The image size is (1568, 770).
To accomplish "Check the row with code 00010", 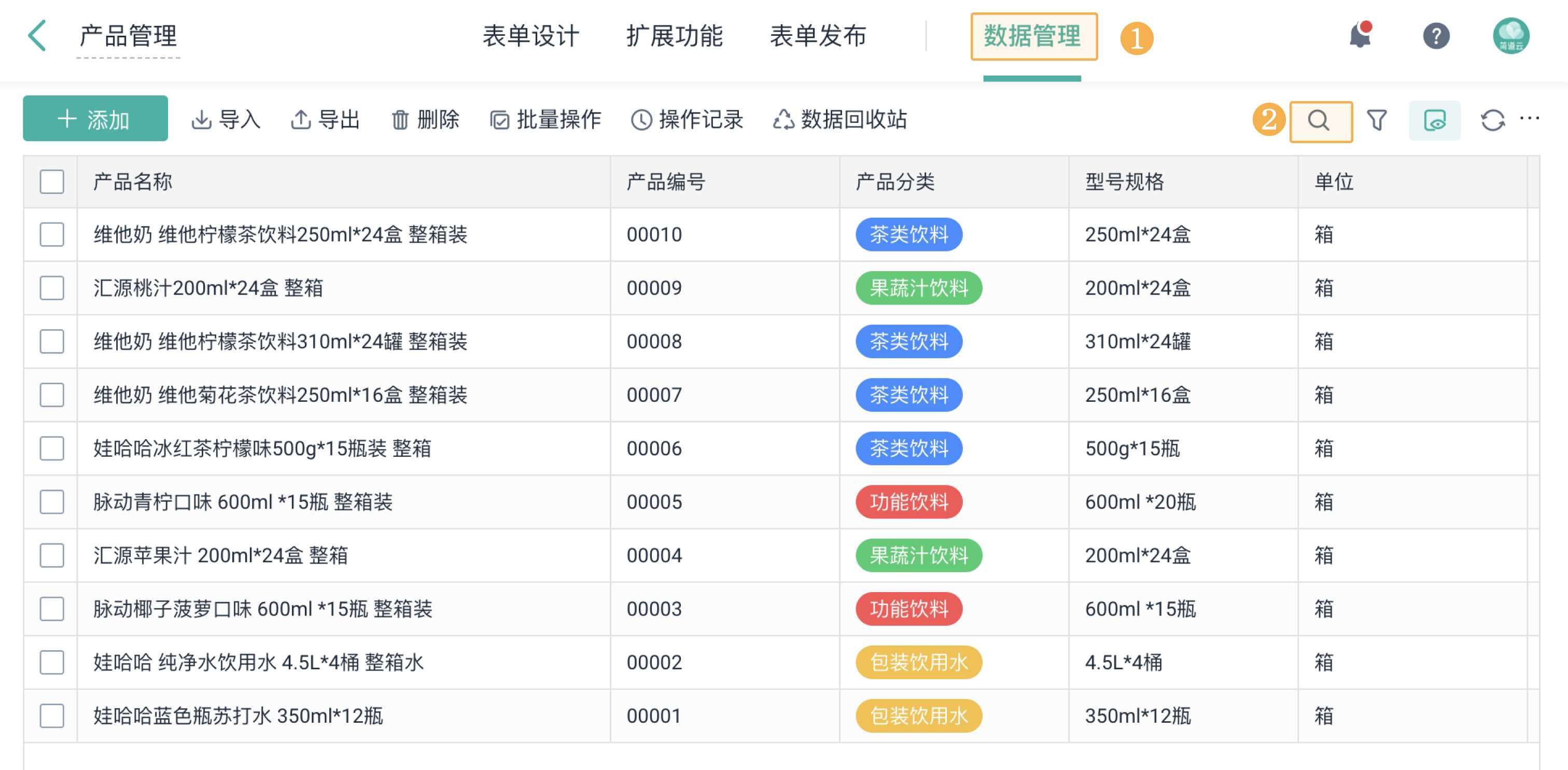I will 52,234.
